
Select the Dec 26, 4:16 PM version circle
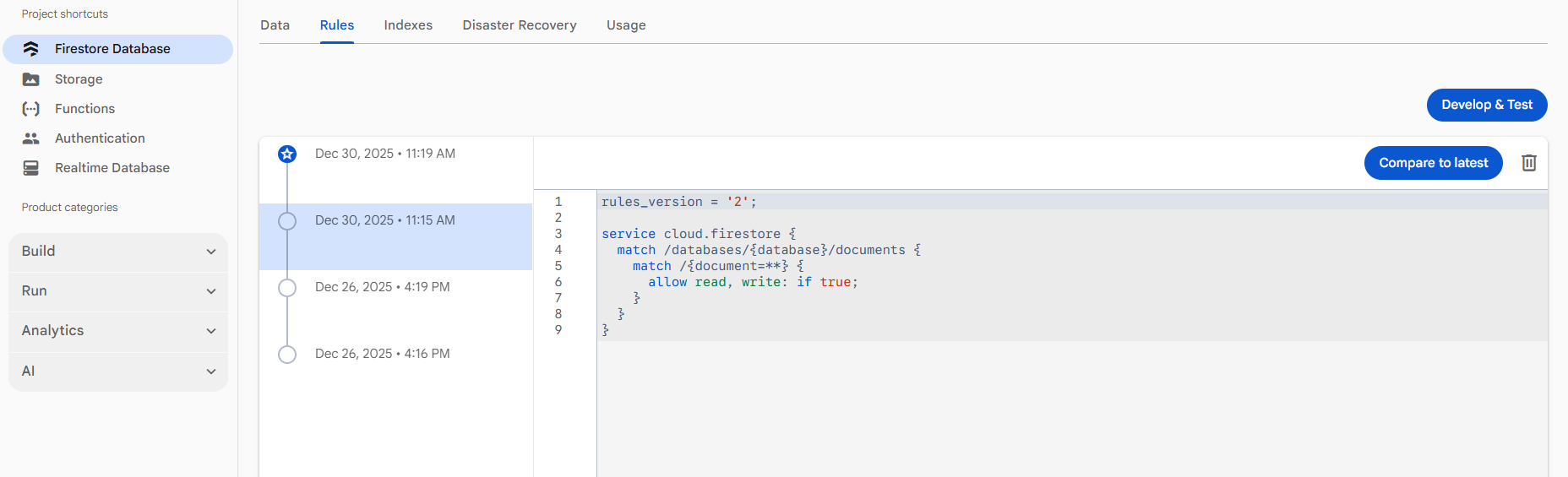pos(287,355)
